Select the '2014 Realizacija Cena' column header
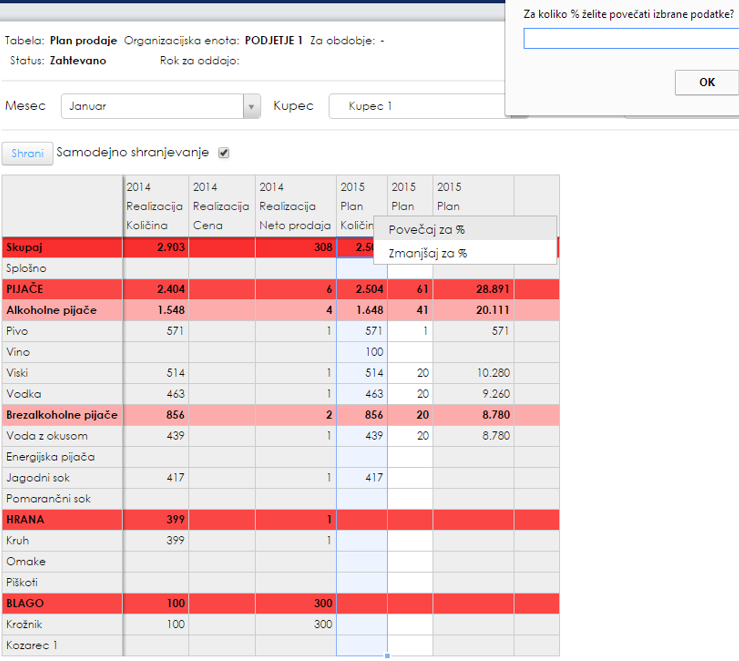 coord(221,206)
